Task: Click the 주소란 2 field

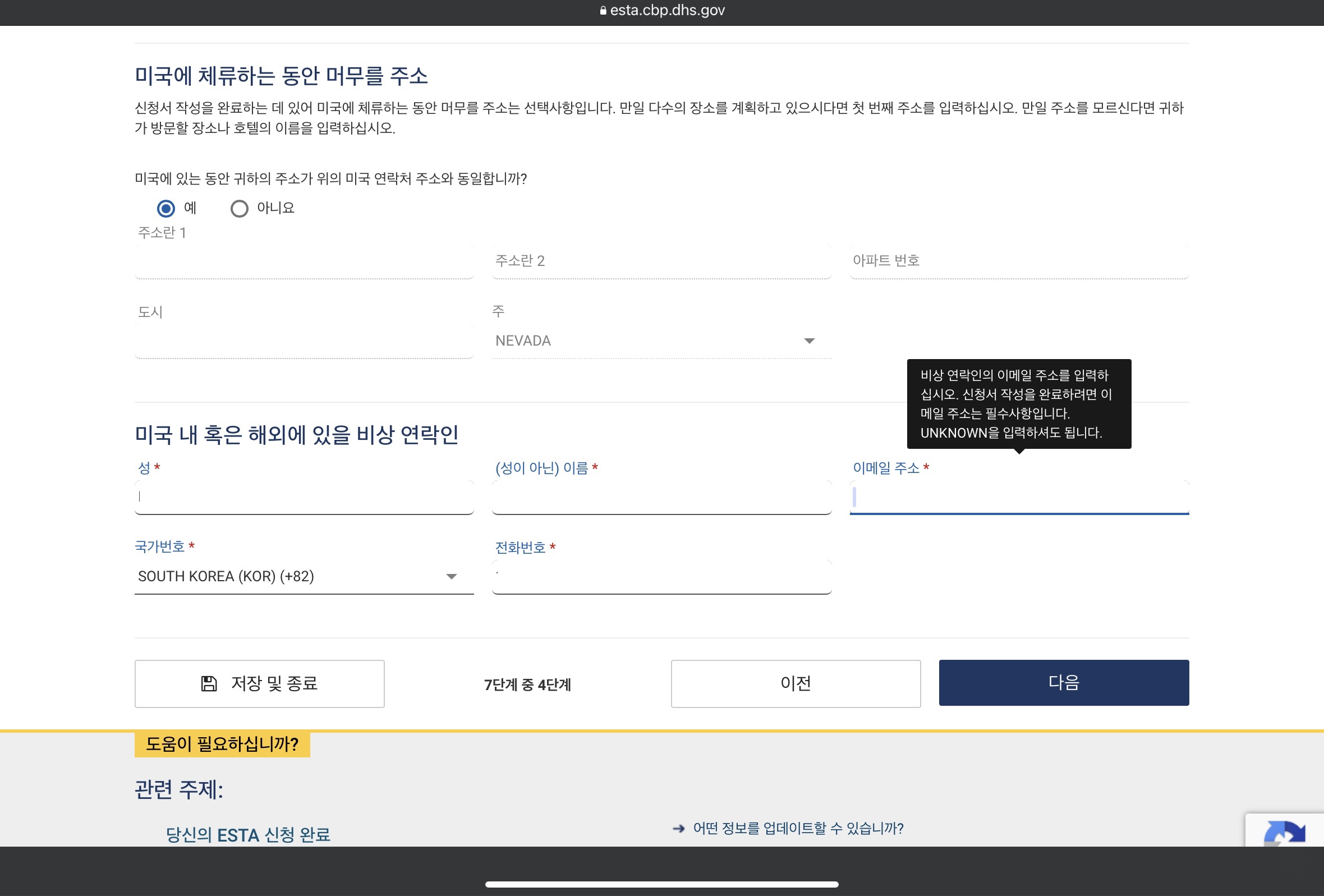Action: [661, 261]
